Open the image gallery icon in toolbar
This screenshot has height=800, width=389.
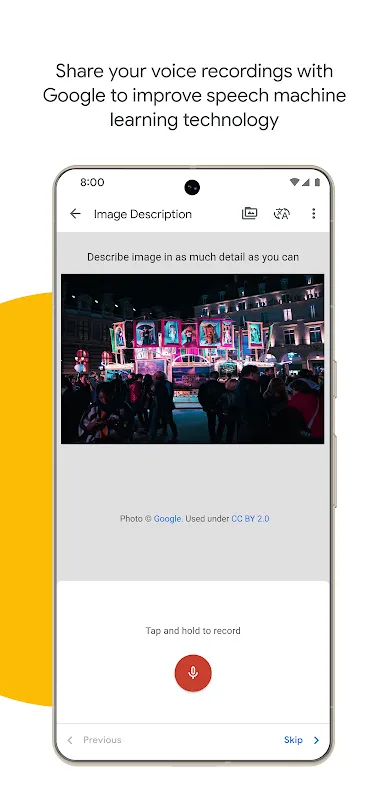pyautogui.click(x=249, y=213)
